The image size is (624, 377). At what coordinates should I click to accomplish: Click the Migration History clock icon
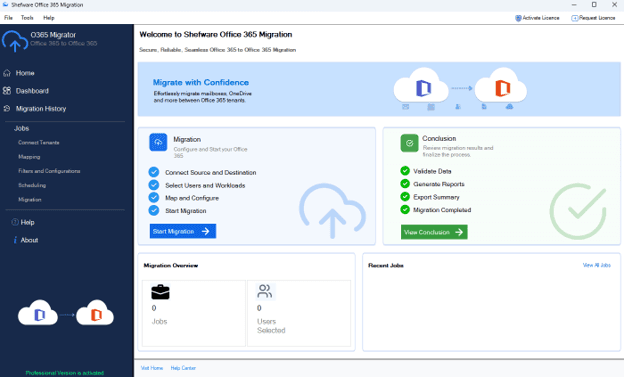[7, 108]
